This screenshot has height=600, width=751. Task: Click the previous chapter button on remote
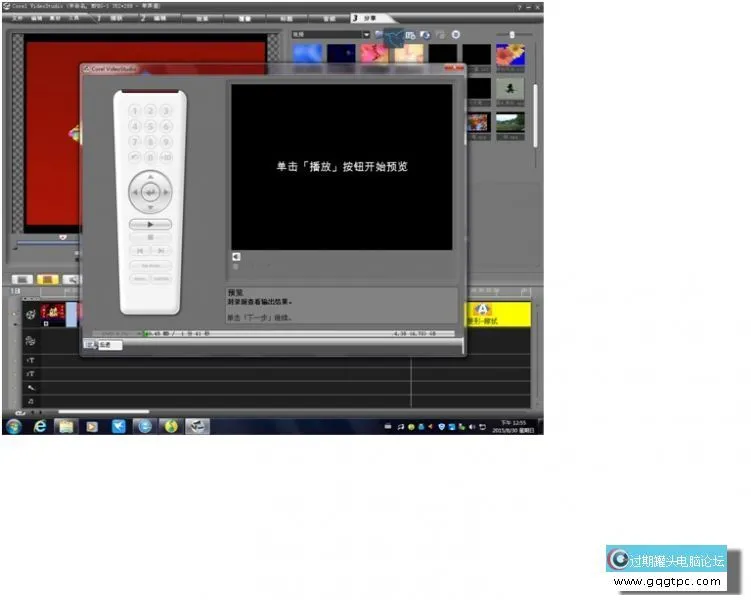(x=140, y=250)
